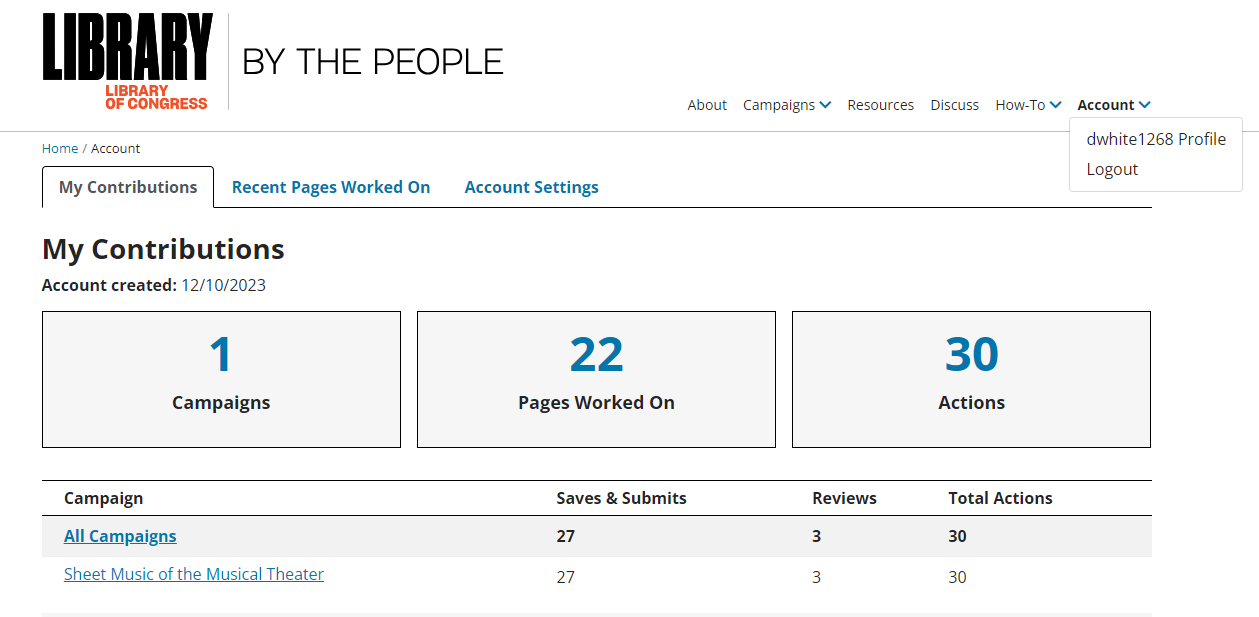Click the Account created date 12/10/2023
Viewport: 1259px width, 617px height.
point(223,285)
